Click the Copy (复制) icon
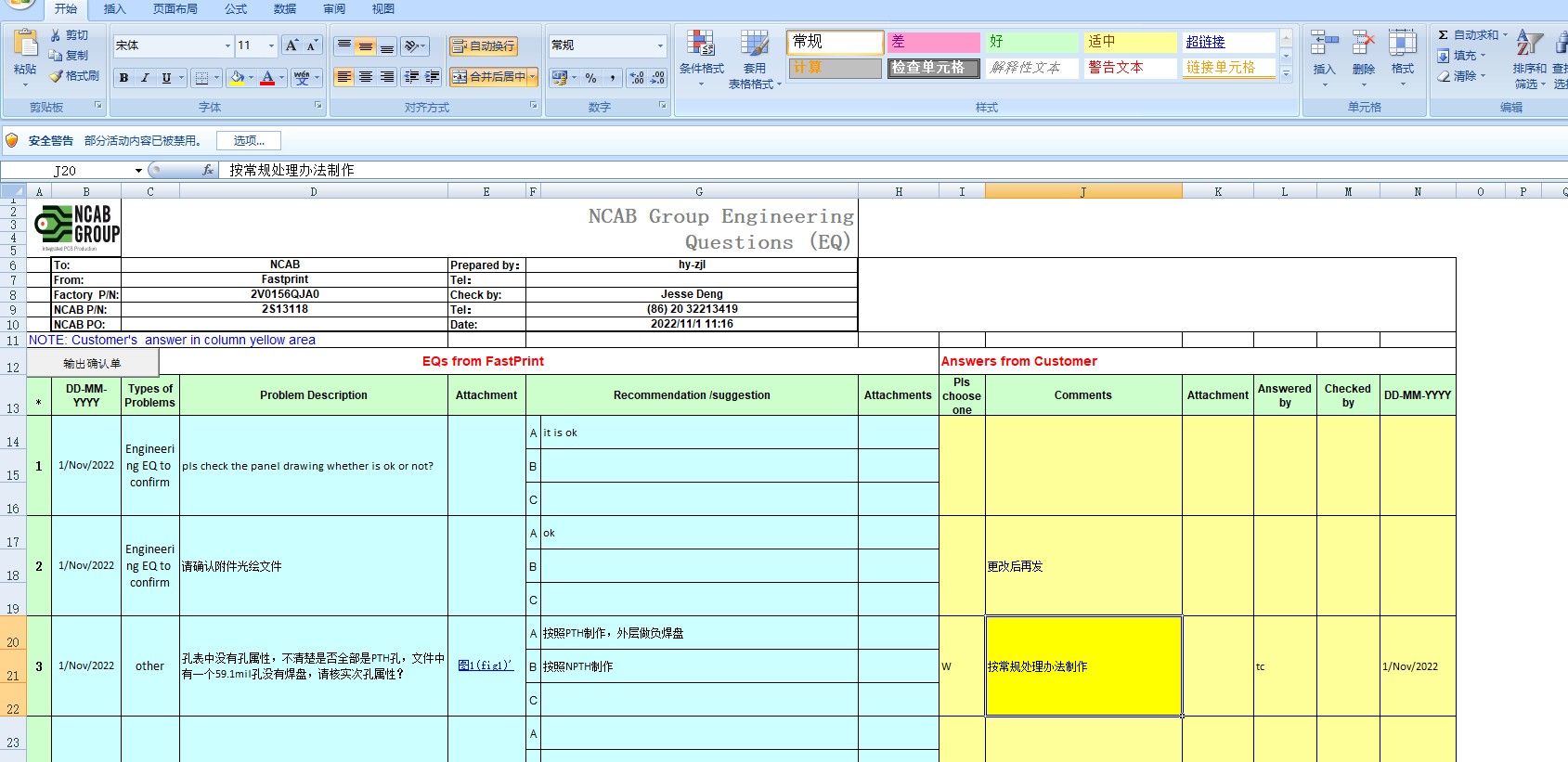The image size is (1568, 762). pyautogui.click(x=56, y=56)
